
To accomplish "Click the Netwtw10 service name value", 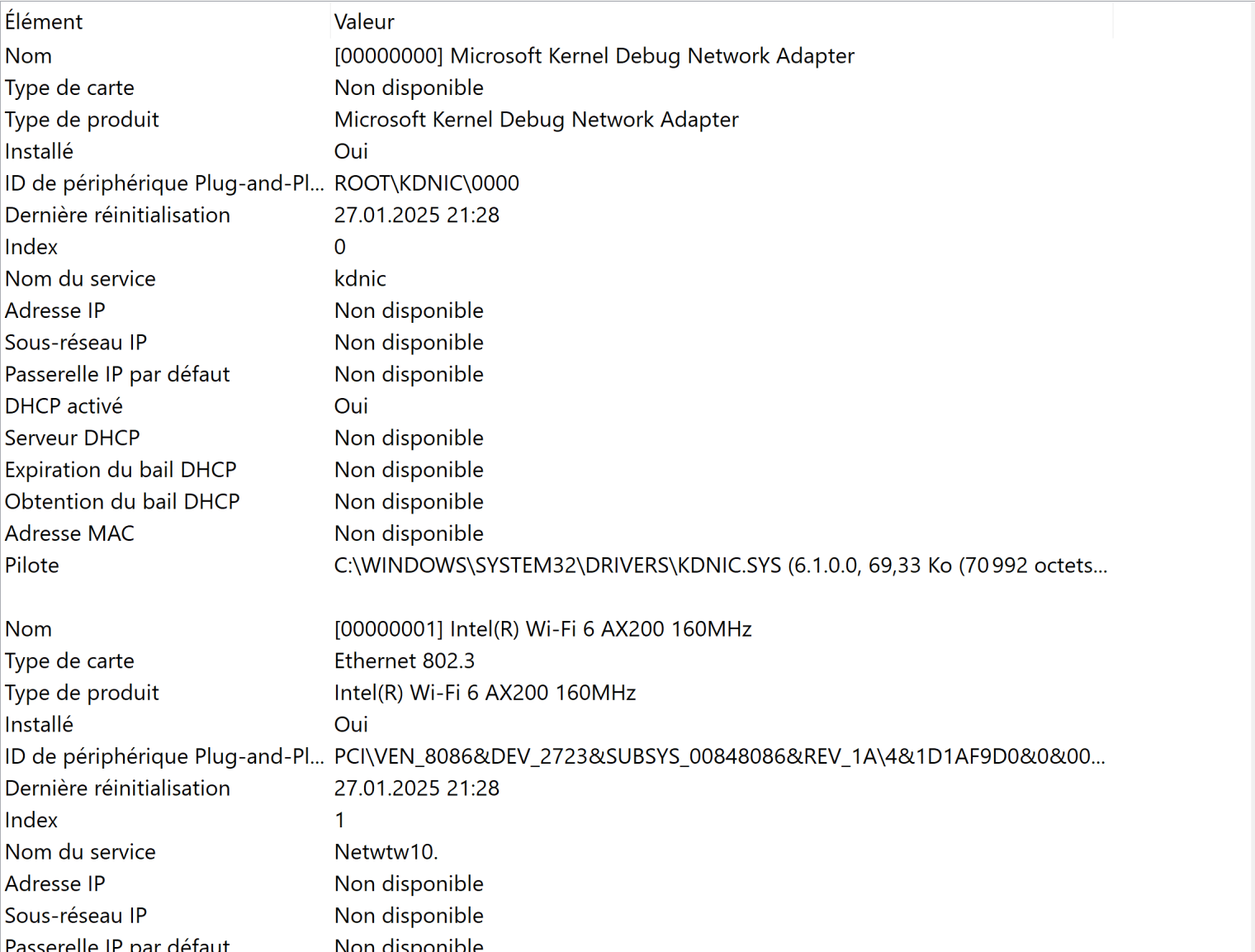I will (x=386, y=852).
